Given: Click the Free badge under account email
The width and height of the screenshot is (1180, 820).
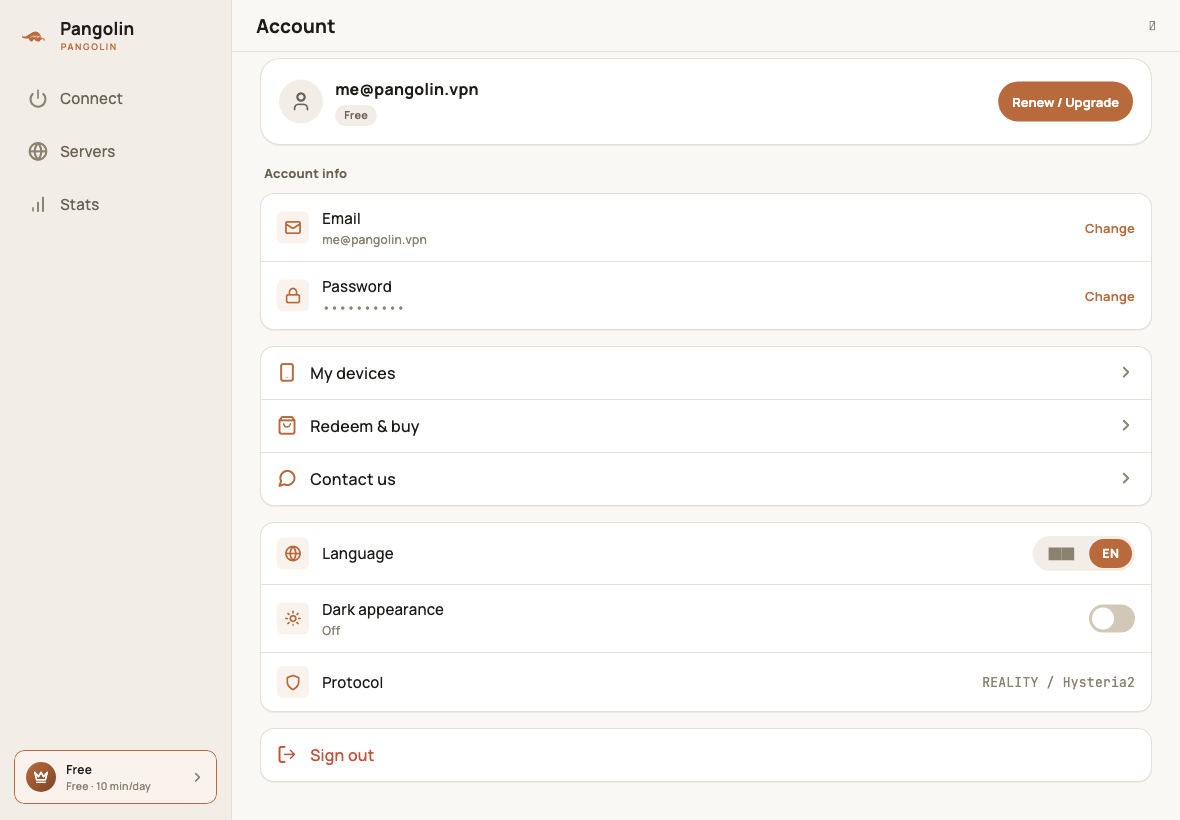Looking at the screenshot, I should click(x=356, y=115).
